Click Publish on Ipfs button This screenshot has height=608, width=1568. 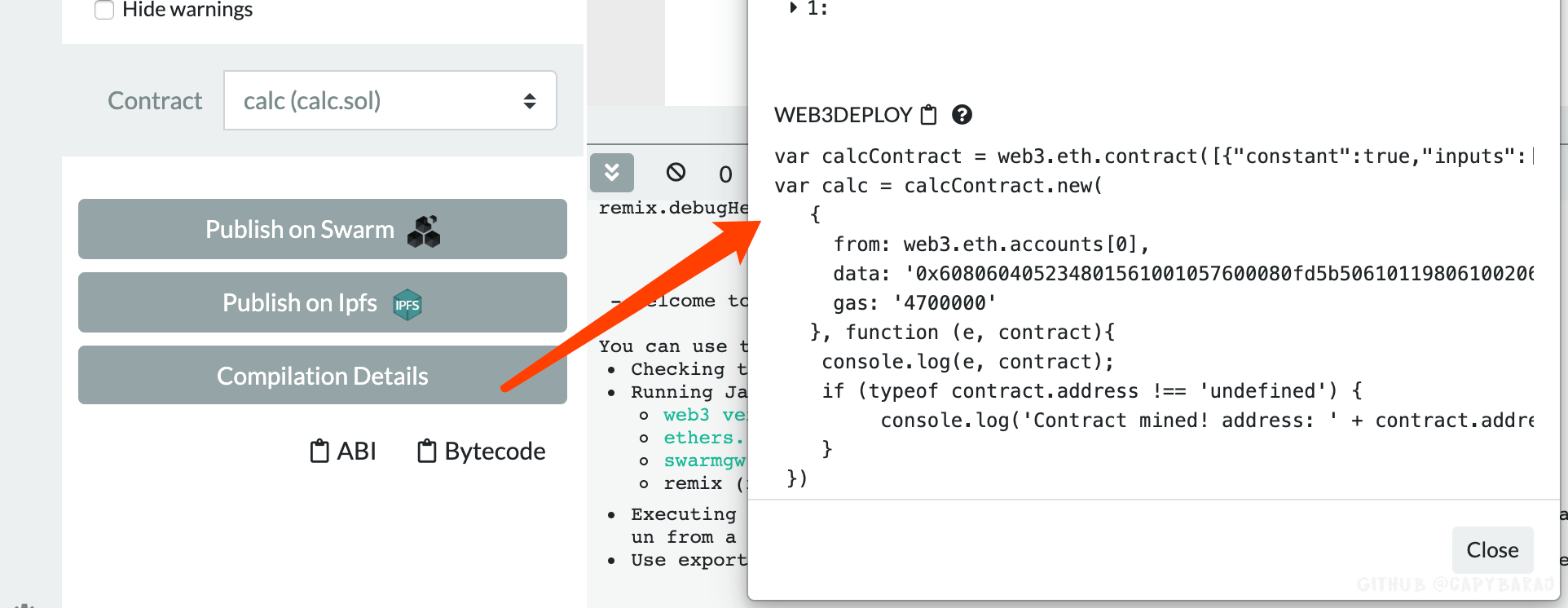coord(300,303)
